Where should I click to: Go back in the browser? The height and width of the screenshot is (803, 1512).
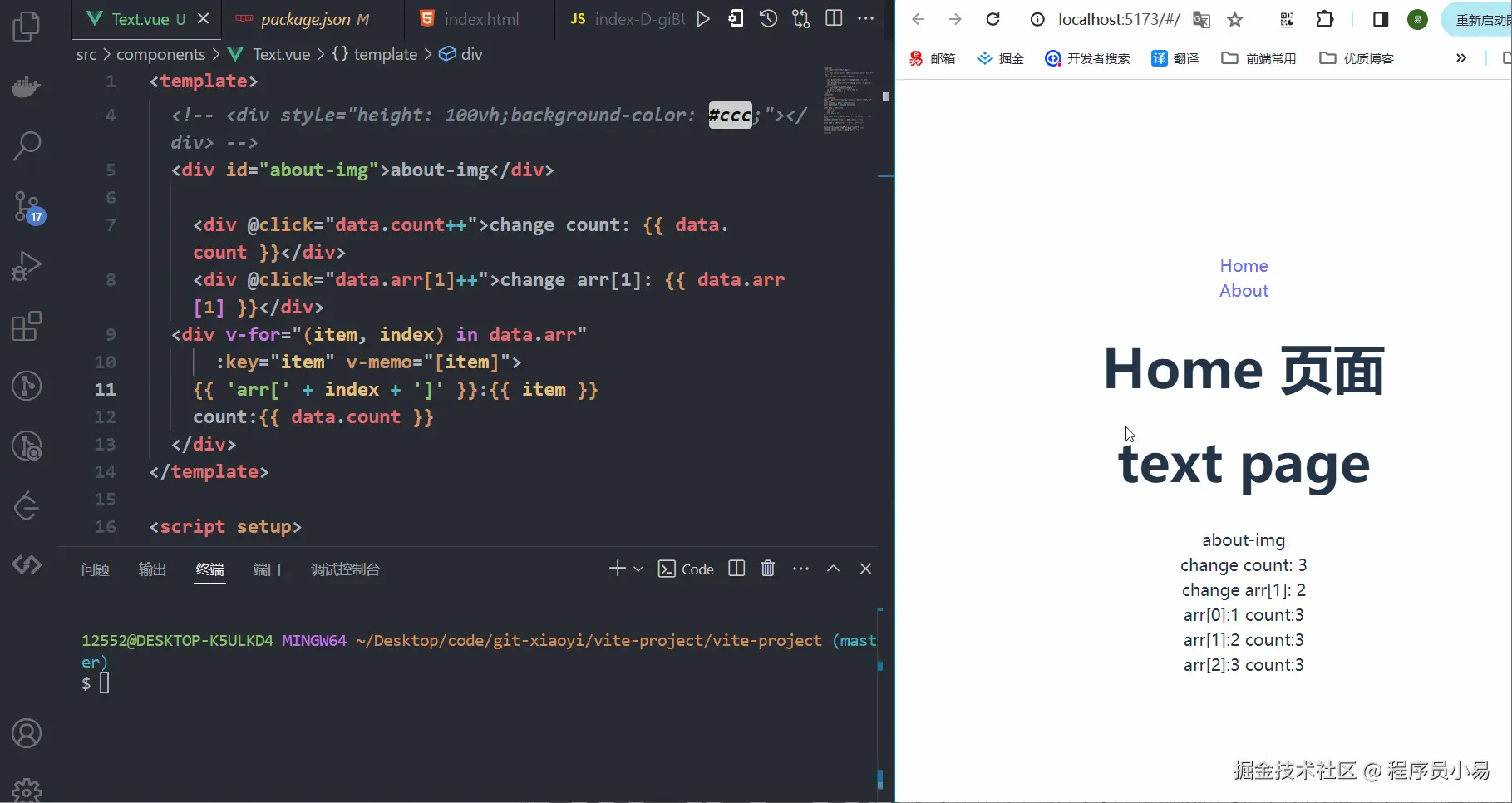tap(919, 19)
